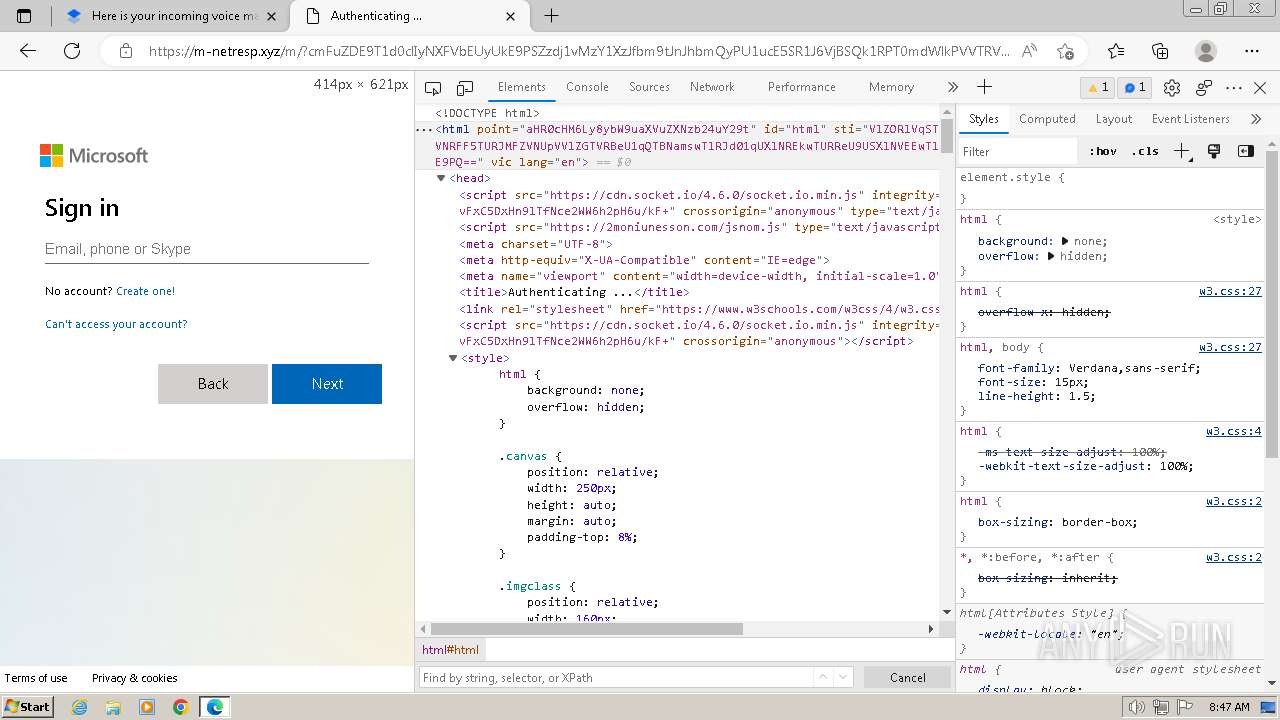The image size is (1280, 720).
Task: Switch to Elements tab
Action: point(522,87)
